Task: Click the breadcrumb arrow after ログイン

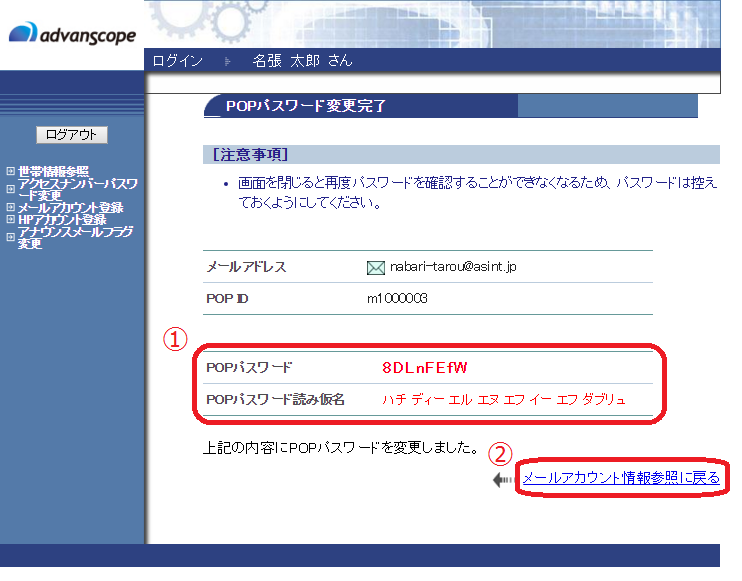Action: (228, 62)
